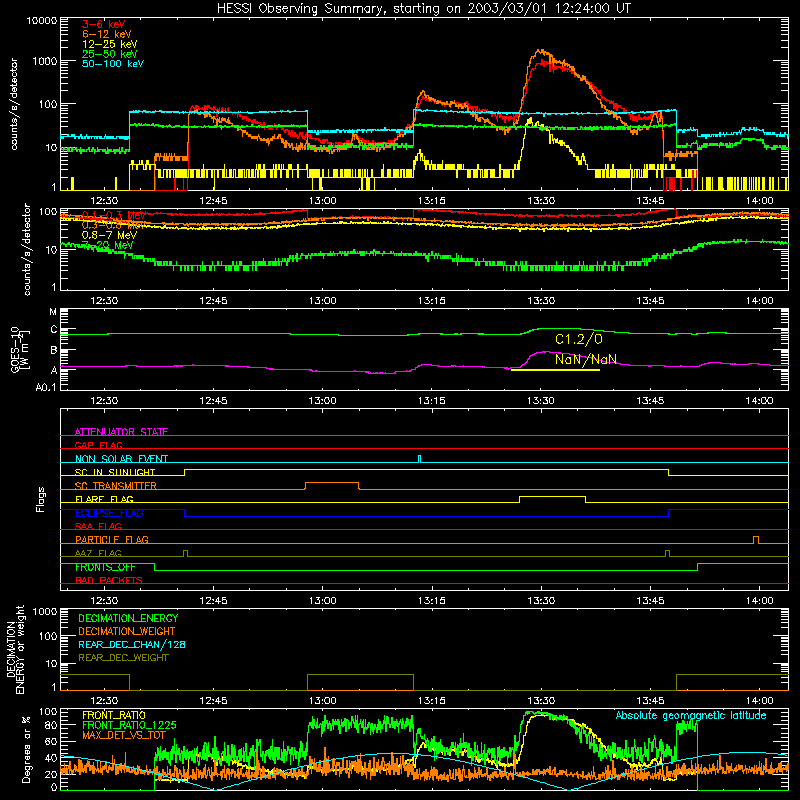
Task: Click the yellow flare interval bar in GOES panel
Action: click(555, 370)
